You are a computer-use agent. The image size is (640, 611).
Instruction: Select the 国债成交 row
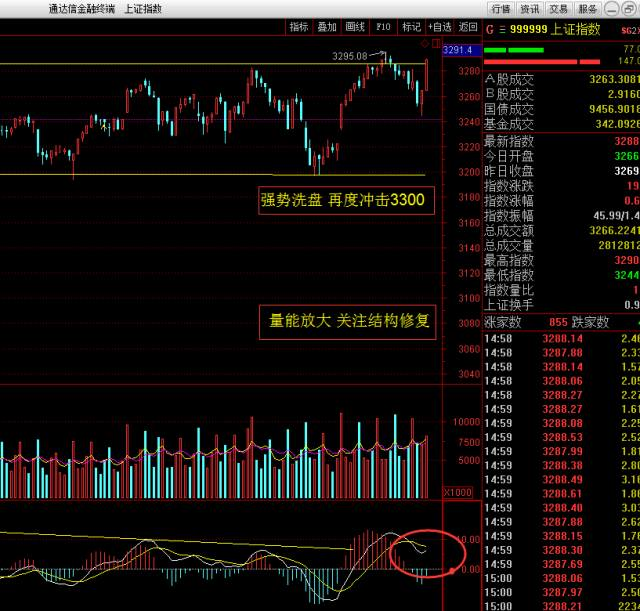562,109
